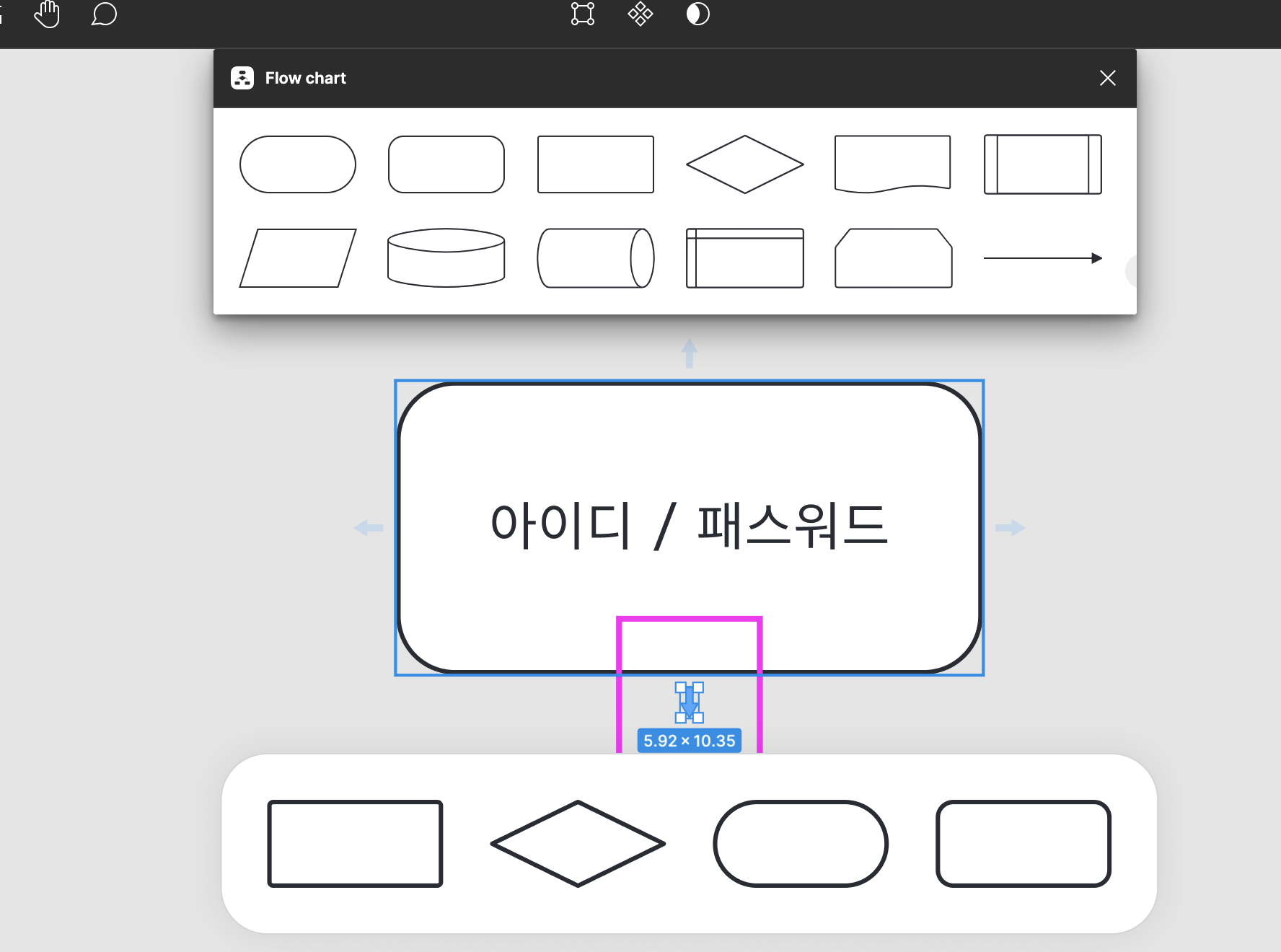Click the down arrow below the selected shape

690,702
